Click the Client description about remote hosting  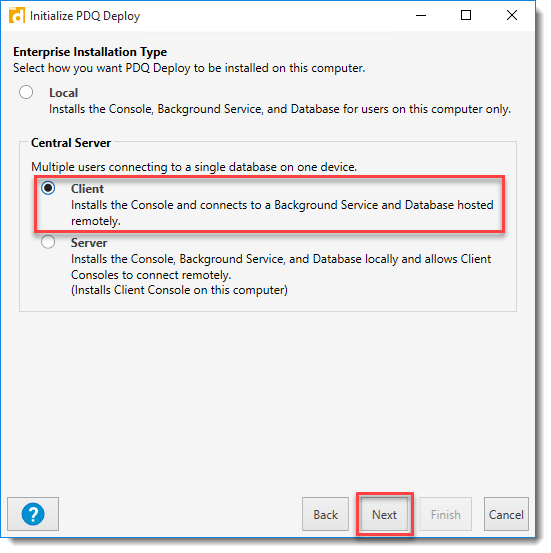(x=282, y=213)
